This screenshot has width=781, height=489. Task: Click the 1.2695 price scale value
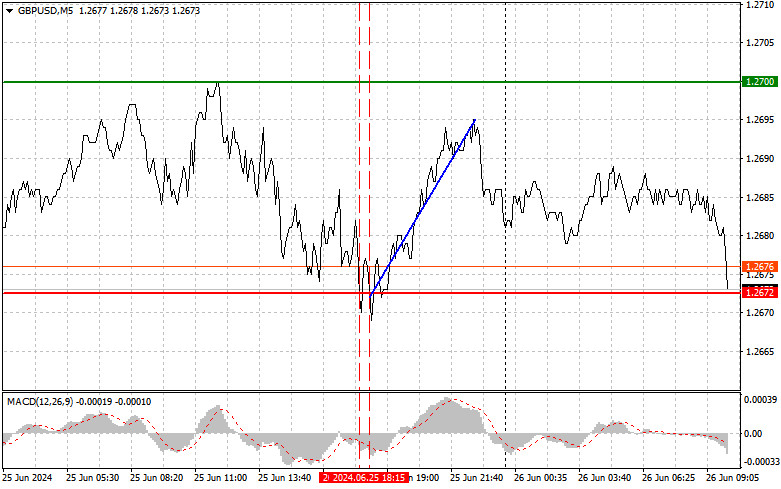coord(760,120)
